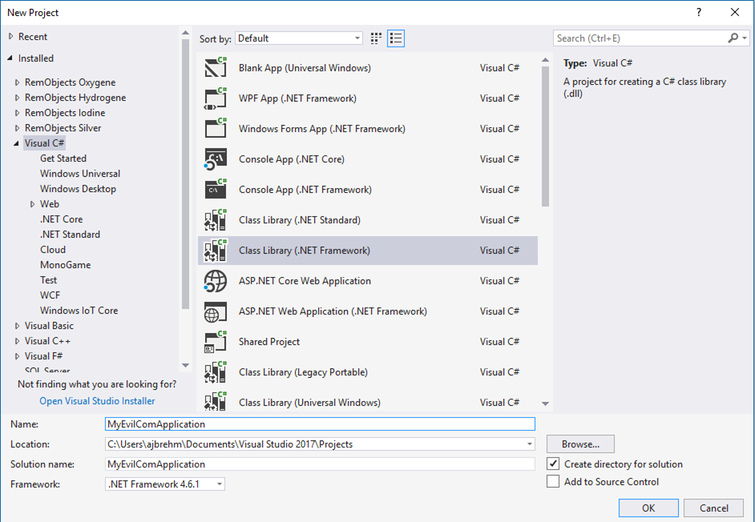The height and width of the screenshot is (522, 755).
Task: Click the Blank App (Universal Windows) template icon
Action: click(216, 68)
